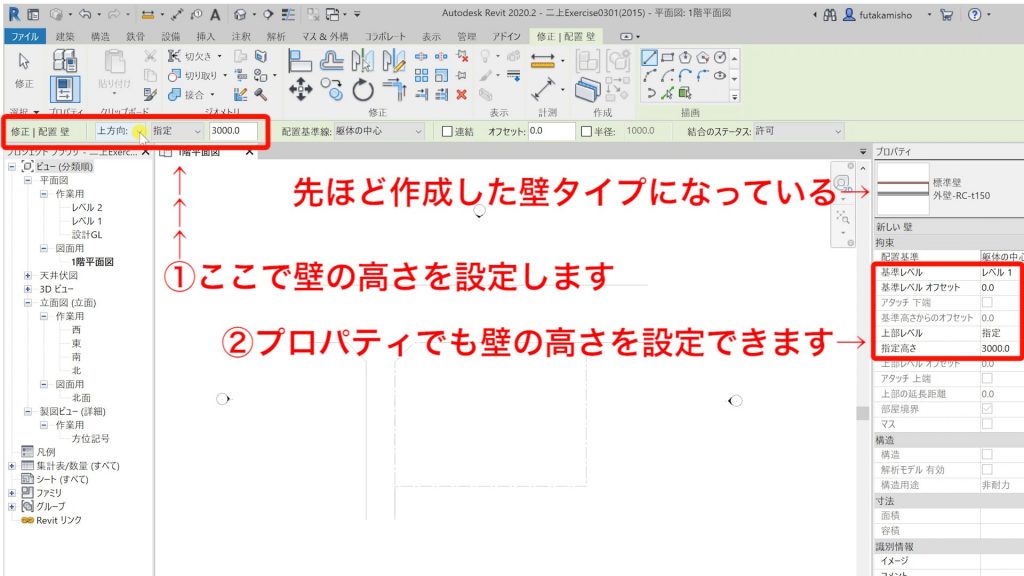Switch to the 建築 ribbon tab
The width and height of the screenshot is (1024, 576).
pyautogui.click(x=66, y=35)
